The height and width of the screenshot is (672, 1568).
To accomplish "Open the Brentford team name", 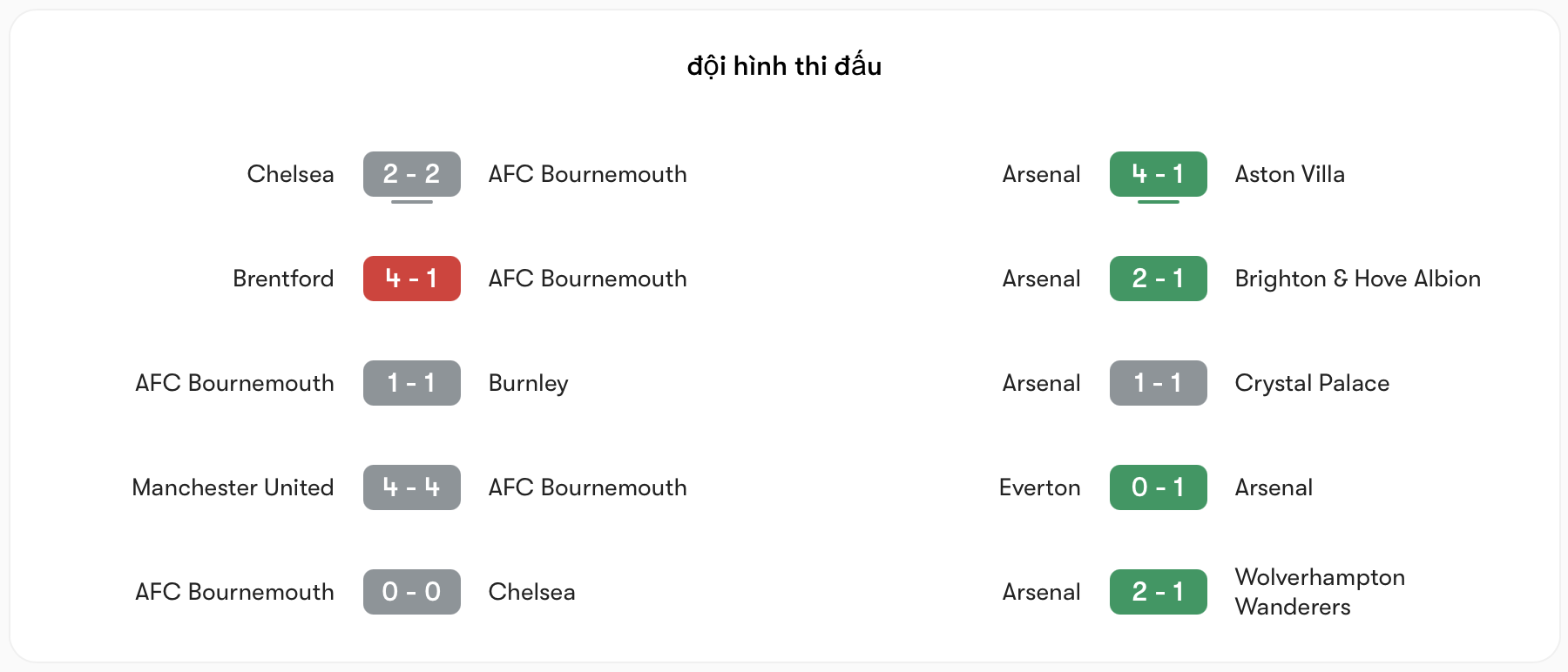I will [x=283, y=279].
